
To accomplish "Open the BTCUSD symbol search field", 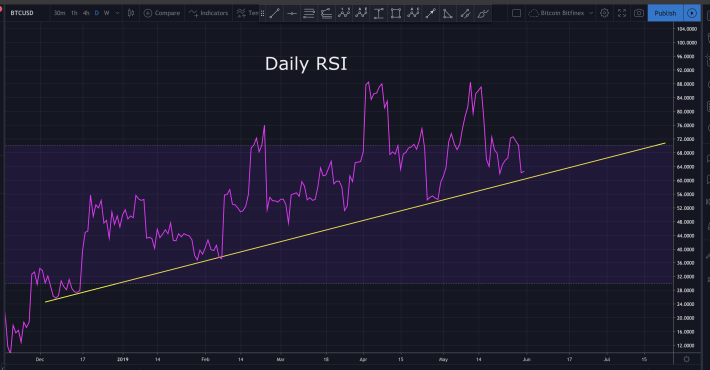I will point(22,13).
